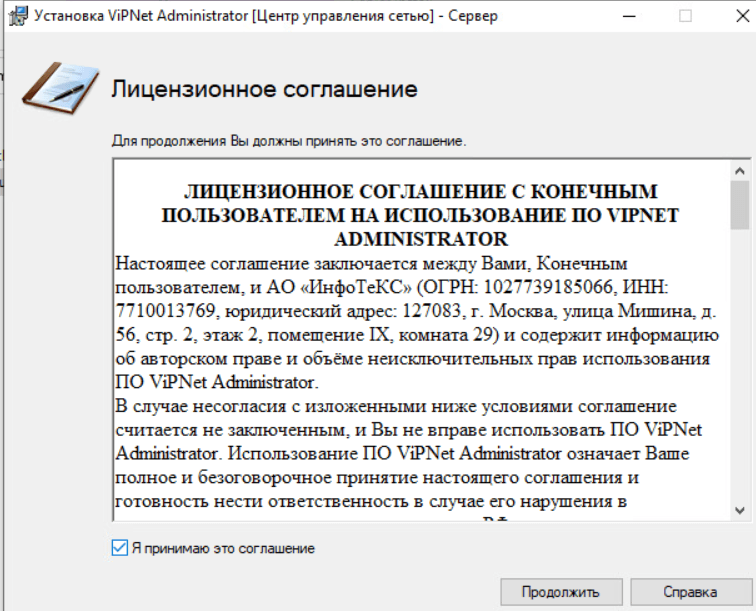Click text "Для продолжения Вы должны принять это соглашение."

click(289, 141)
